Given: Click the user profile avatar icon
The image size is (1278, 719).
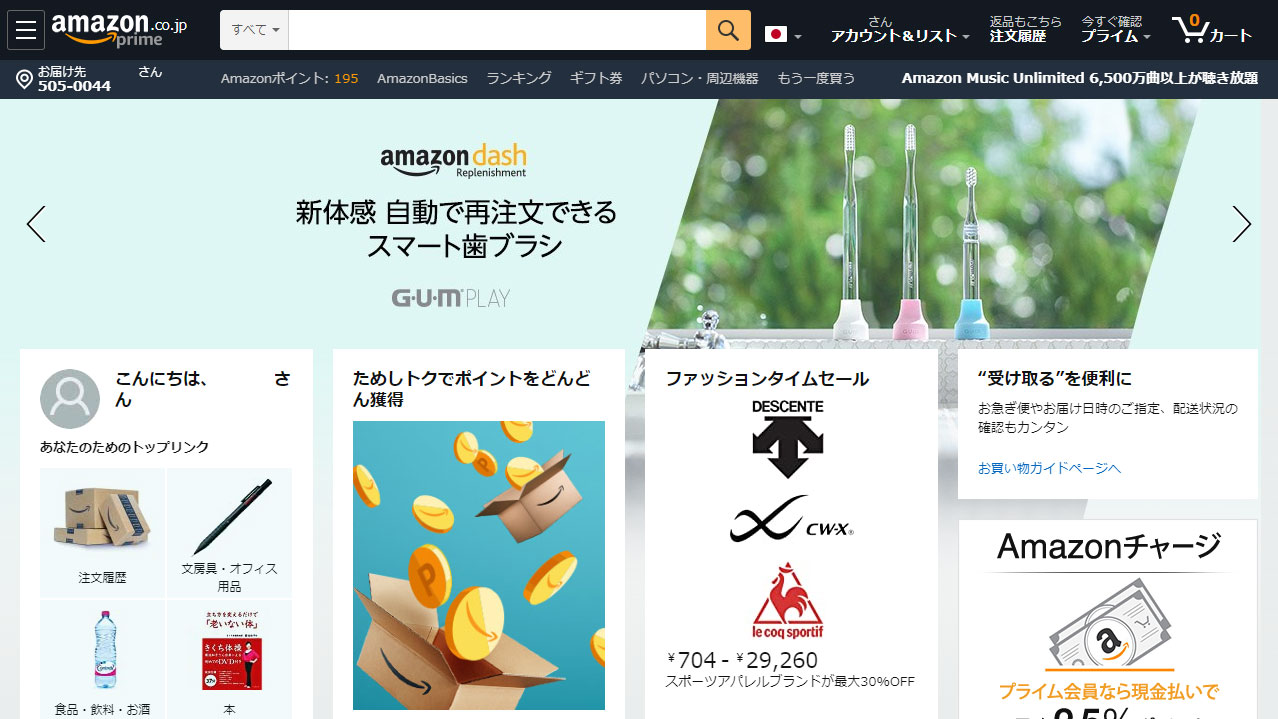Looking at the screenshot, I should point(70,399).
